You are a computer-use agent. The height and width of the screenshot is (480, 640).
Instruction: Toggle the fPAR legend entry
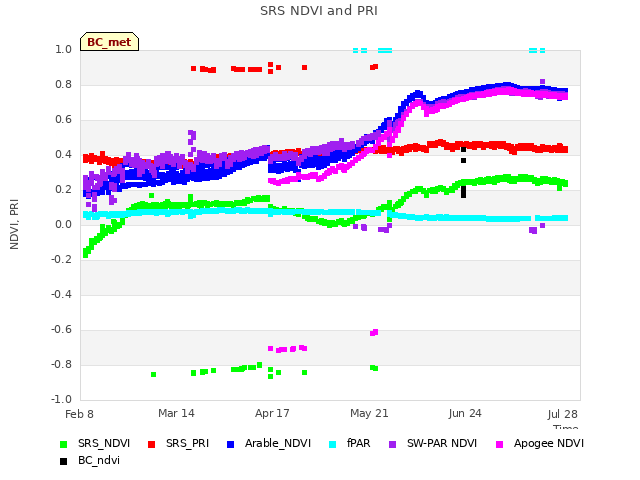click(x=350, y=444)
